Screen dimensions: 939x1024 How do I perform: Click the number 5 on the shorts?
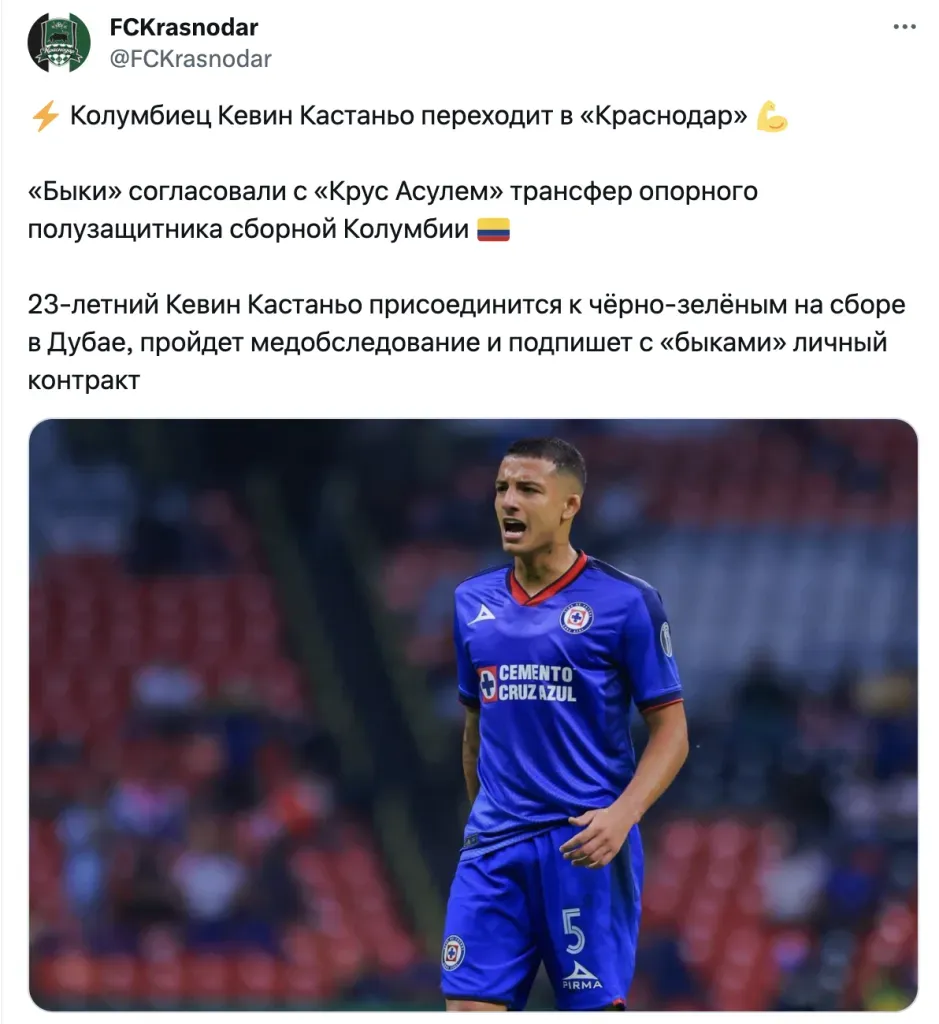(x=573, y=930)
